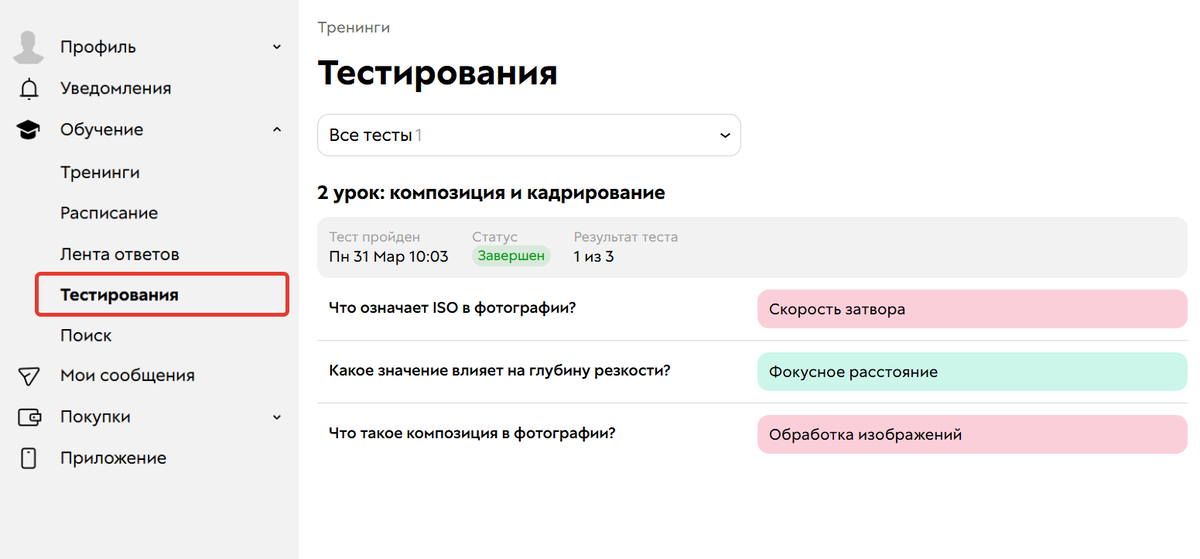Click the notifications bell icon
The image size is (1200, 559).
coord(29,89)
